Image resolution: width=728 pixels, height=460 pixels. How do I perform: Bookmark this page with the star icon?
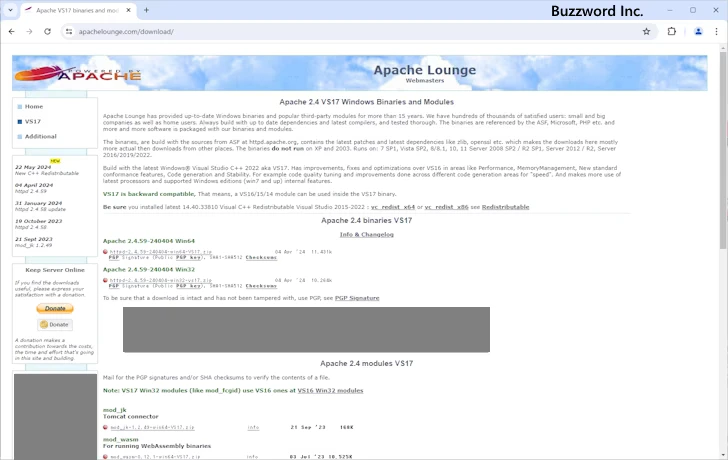coord(646,31)
